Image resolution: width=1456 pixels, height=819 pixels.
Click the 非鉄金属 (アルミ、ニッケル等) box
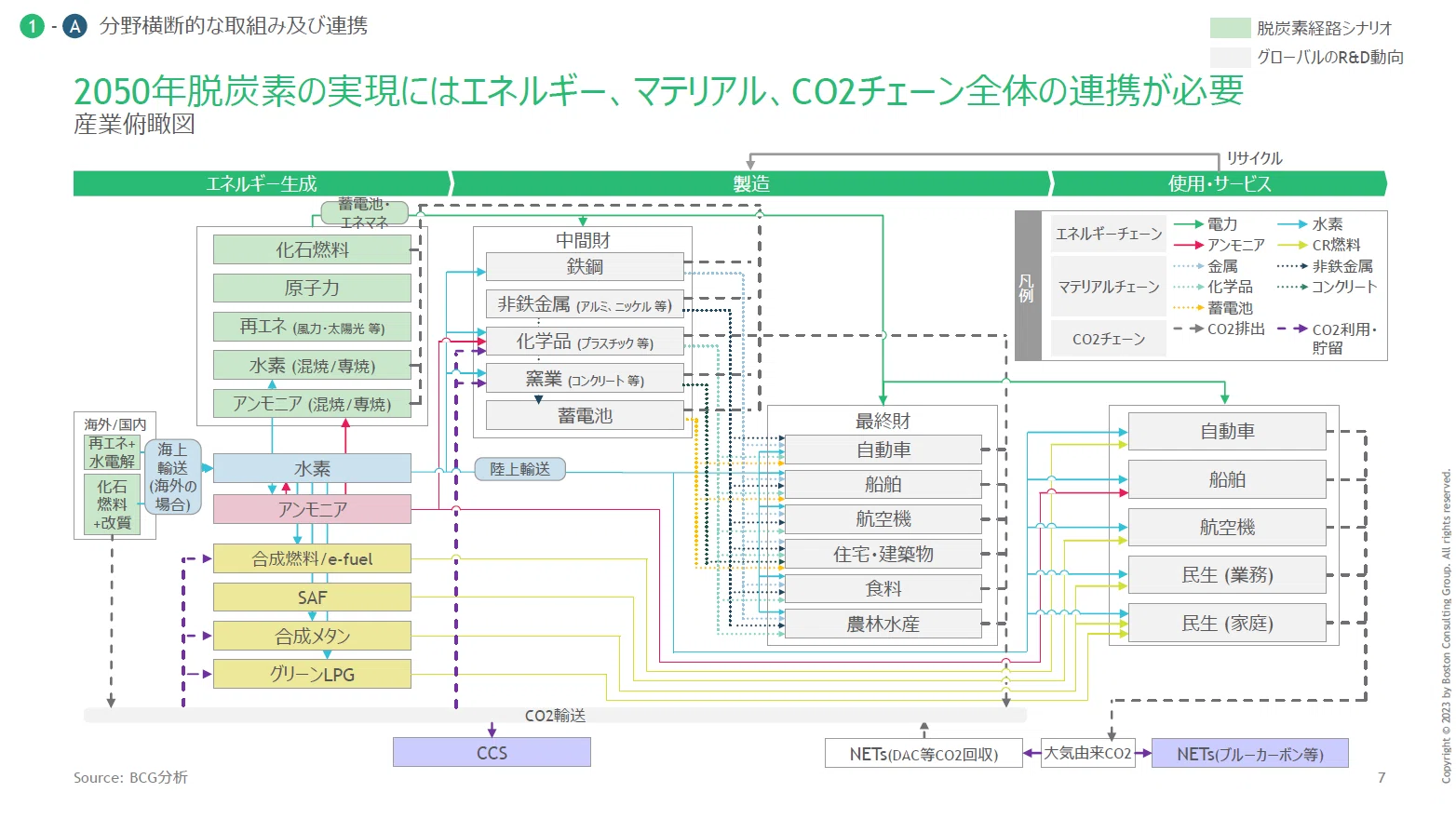pyautogui.click(x=585, y=304)
